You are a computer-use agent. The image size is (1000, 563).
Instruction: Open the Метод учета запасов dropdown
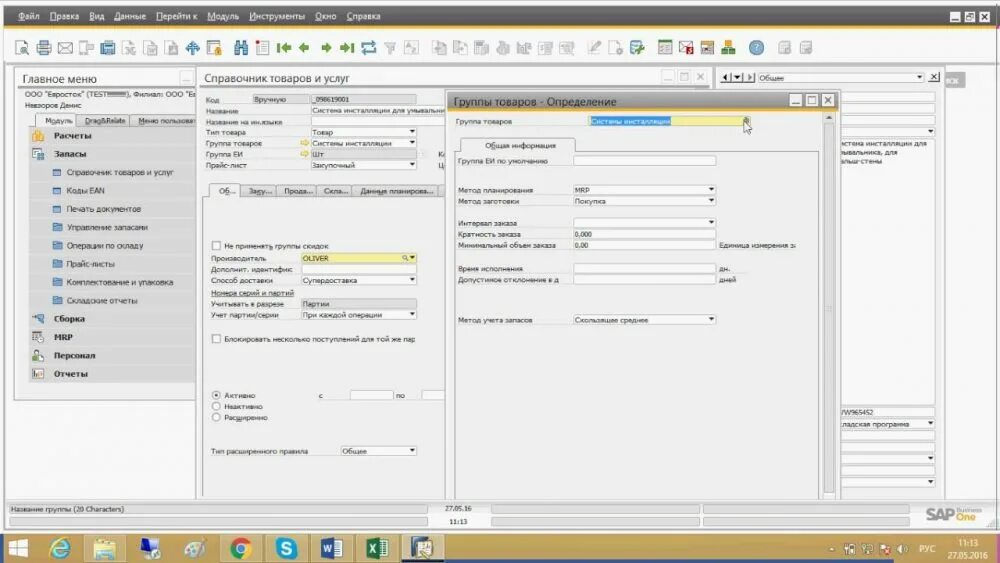pyautogui.click(x=711, y=319)
